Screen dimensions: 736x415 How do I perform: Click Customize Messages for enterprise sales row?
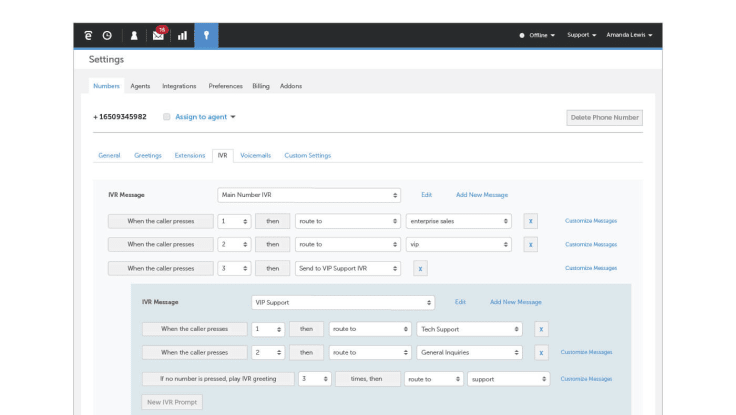click(591, 221)
